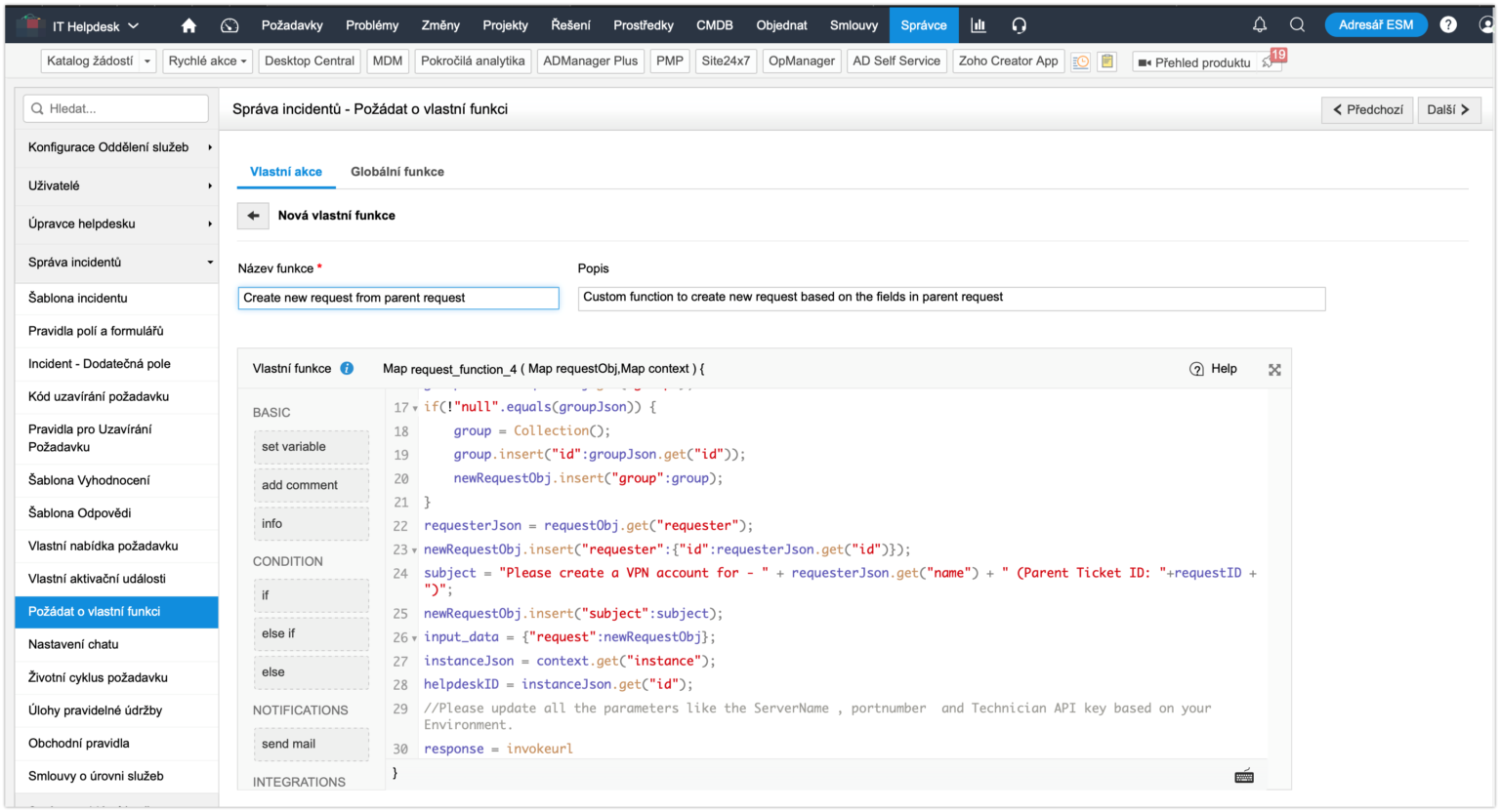Open the reports bar chart icon

pyautogui.click(x=978, y=25)
